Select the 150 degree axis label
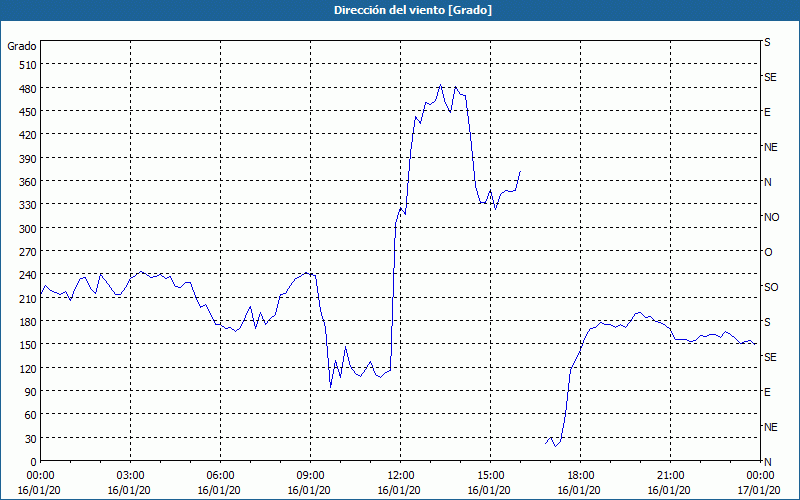This screenshot has height=500, width=800. [28, 345]
